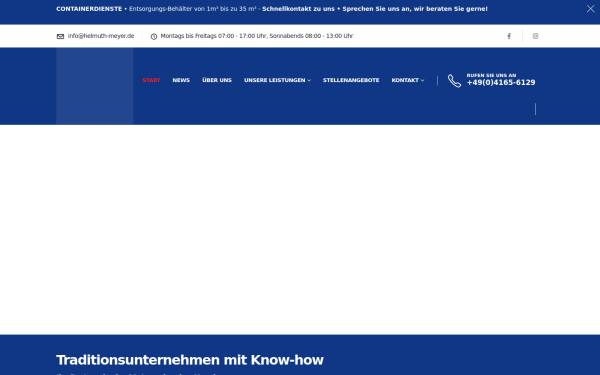Viewport: 600px width, 375px height.
Task: Open the ÜBER UNS page
Action: (217, 80)
